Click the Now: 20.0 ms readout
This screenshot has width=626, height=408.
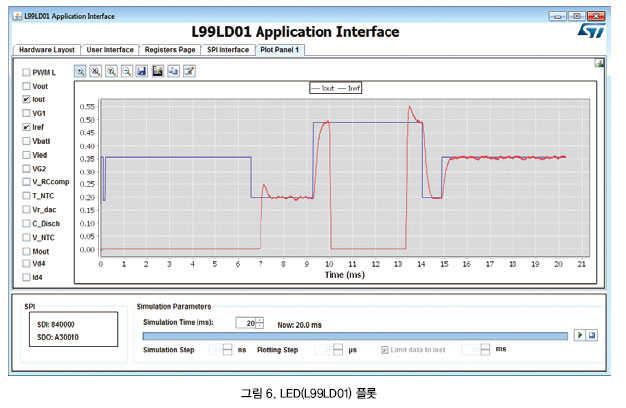coord(299,325)
